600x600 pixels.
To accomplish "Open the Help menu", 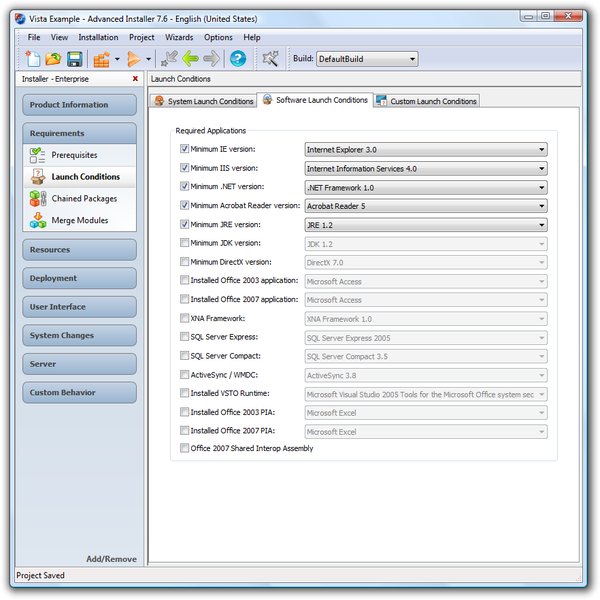I will pos(252,38).
